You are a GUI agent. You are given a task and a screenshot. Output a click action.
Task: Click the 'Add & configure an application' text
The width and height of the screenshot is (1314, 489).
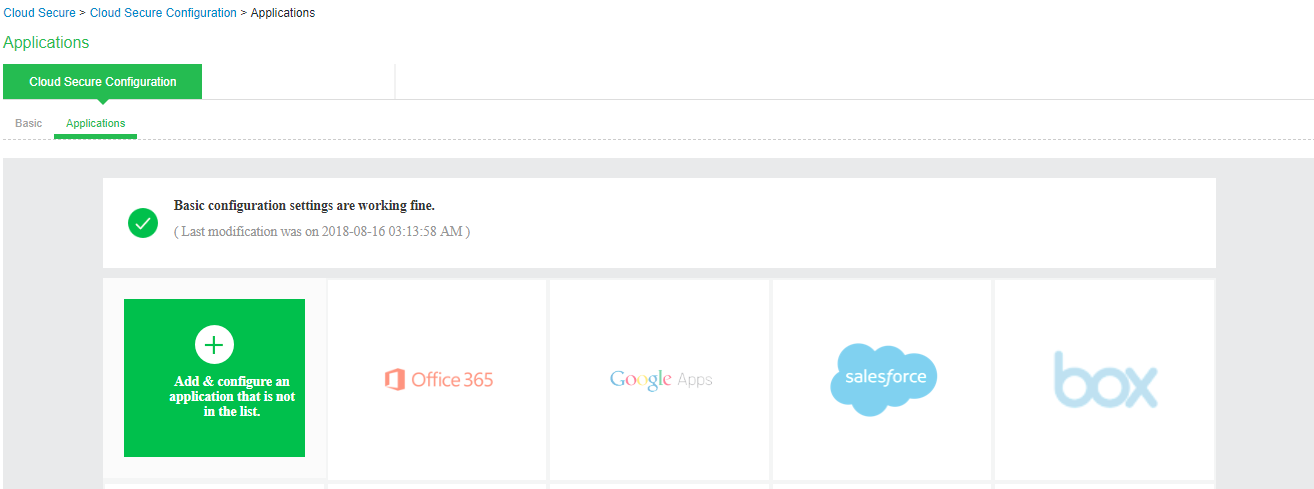(x=232, y=396)
